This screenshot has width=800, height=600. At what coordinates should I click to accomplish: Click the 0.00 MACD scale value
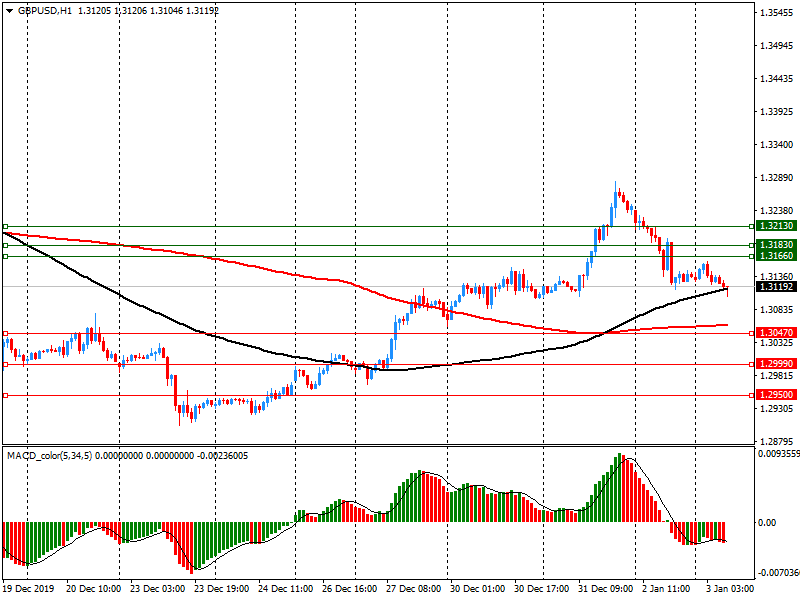767,522
